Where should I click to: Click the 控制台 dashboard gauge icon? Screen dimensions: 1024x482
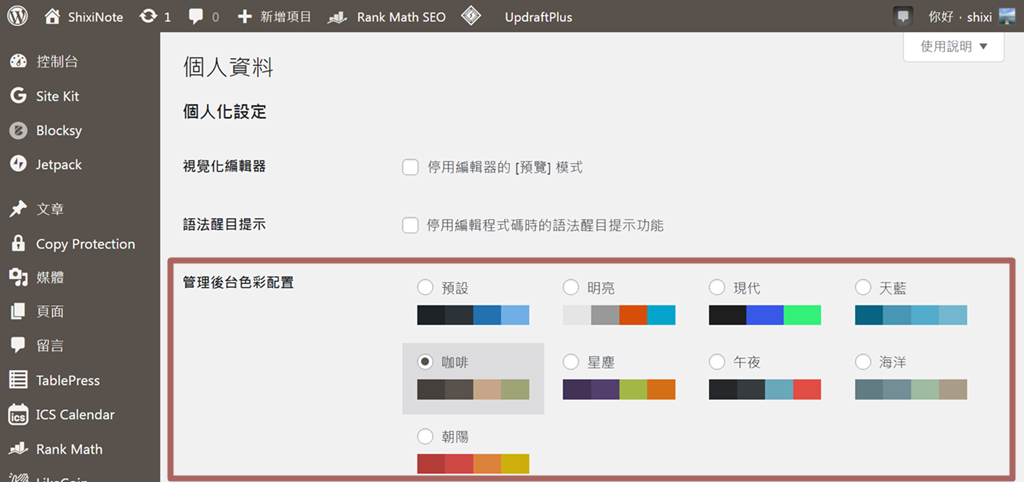point(18,62)
